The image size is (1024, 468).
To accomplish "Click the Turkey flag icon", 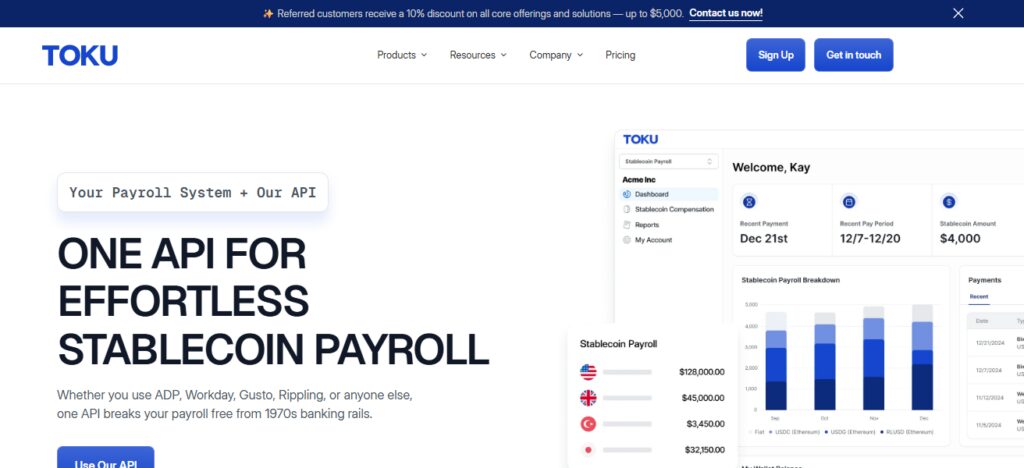I will pos(588,424).
